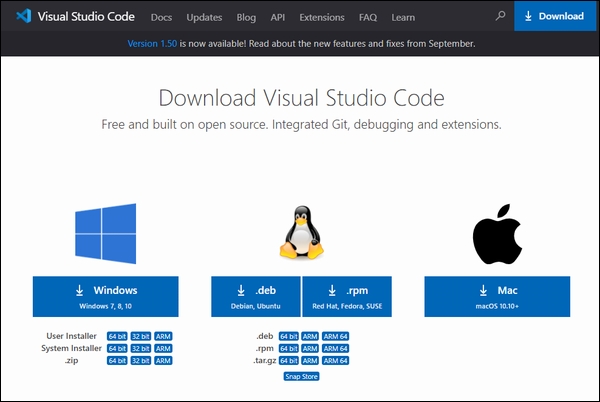Select Linux .tar.gz ARM badge

tap(310, 361)
